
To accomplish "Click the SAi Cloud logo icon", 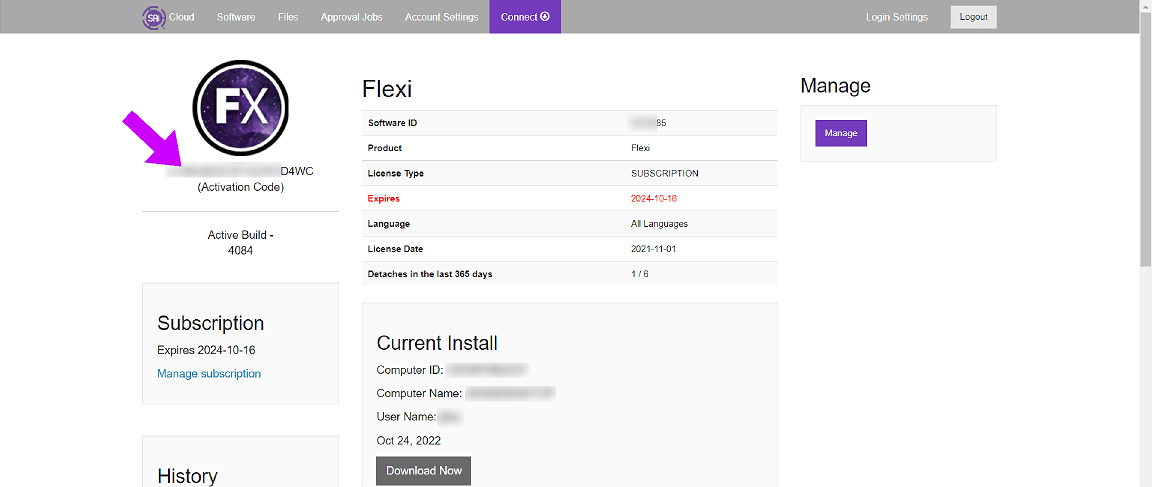I will tap(153, 17).
